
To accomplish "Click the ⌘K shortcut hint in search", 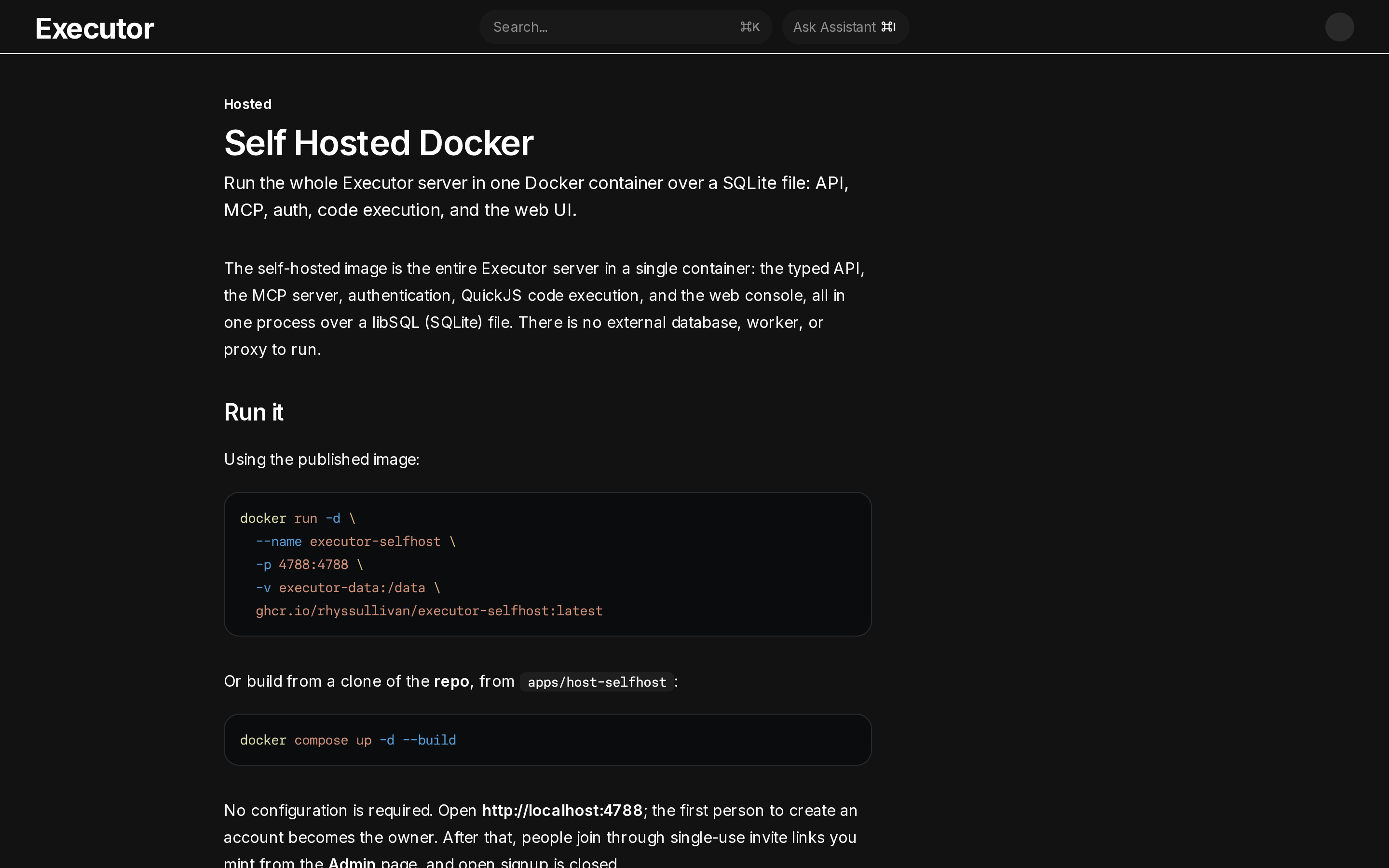I will [749, 27].
